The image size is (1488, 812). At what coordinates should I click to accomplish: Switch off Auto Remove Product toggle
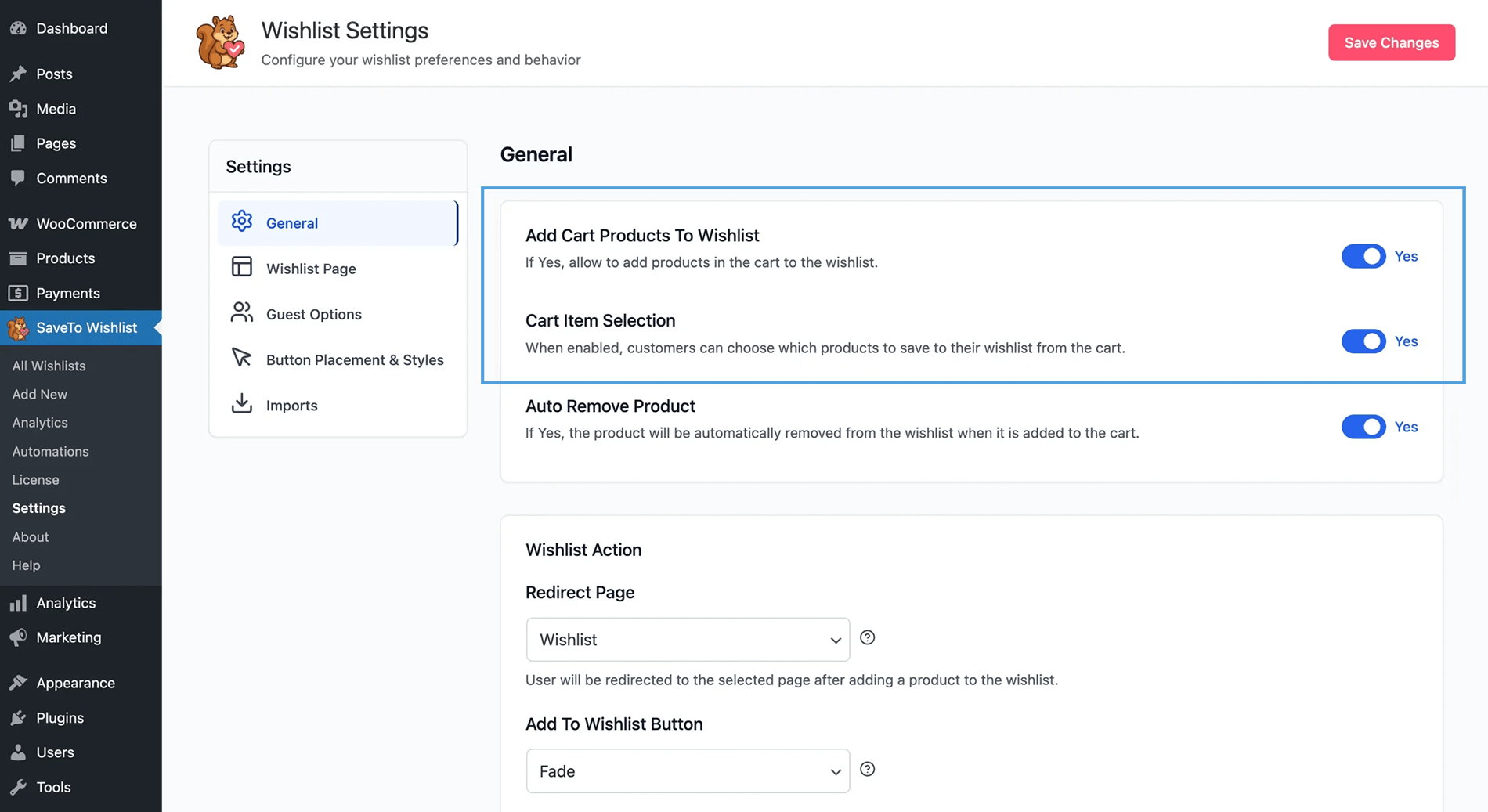(1363, 427)
